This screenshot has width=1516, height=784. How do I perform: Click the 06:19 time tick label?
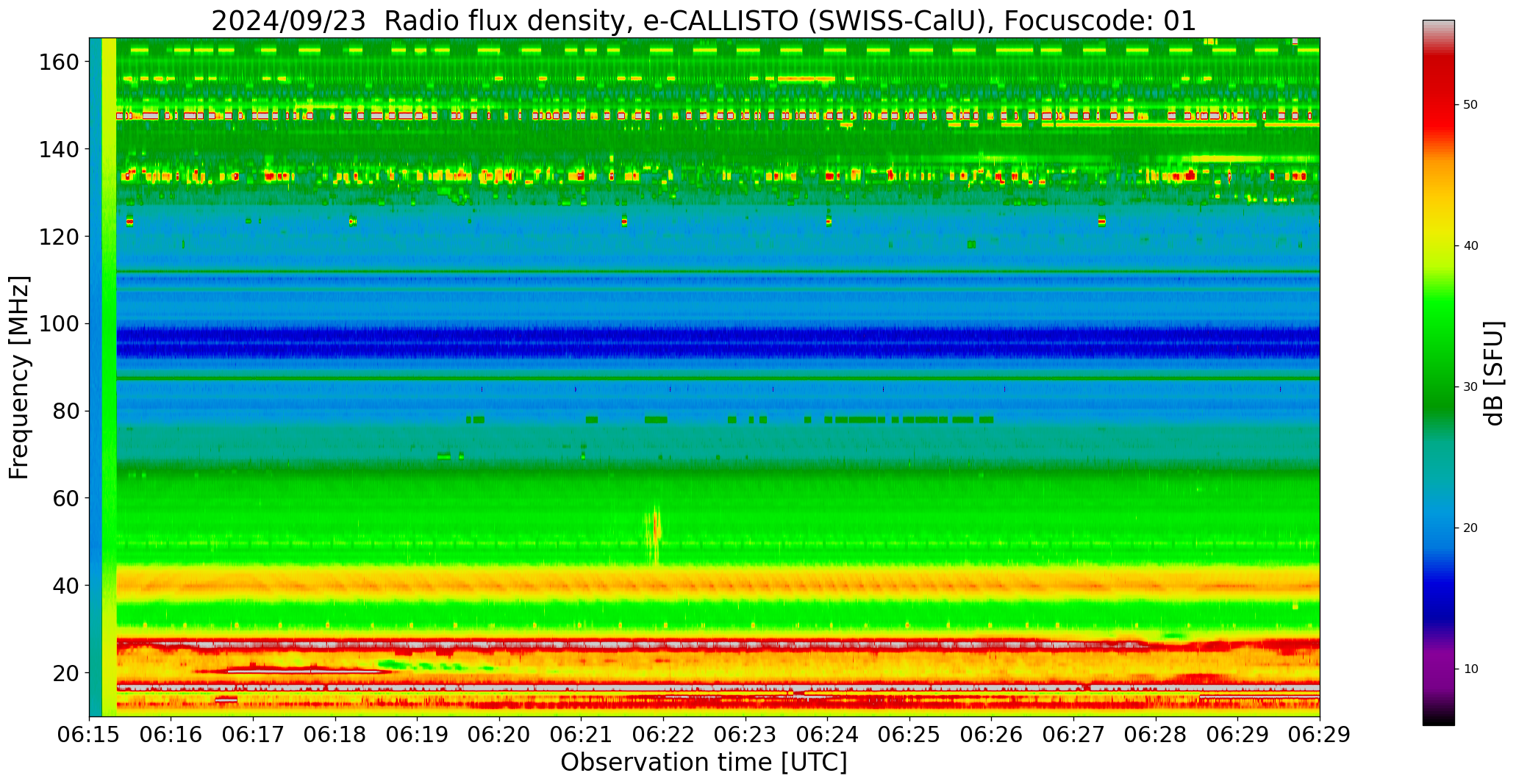pyautogui.click(x=418, y=734)
